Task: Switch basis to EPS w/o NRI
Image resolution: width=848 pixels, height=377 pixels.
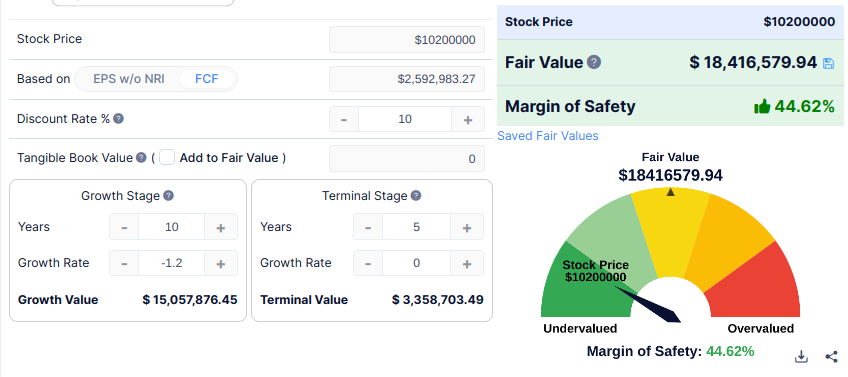Action: point(129,79)
